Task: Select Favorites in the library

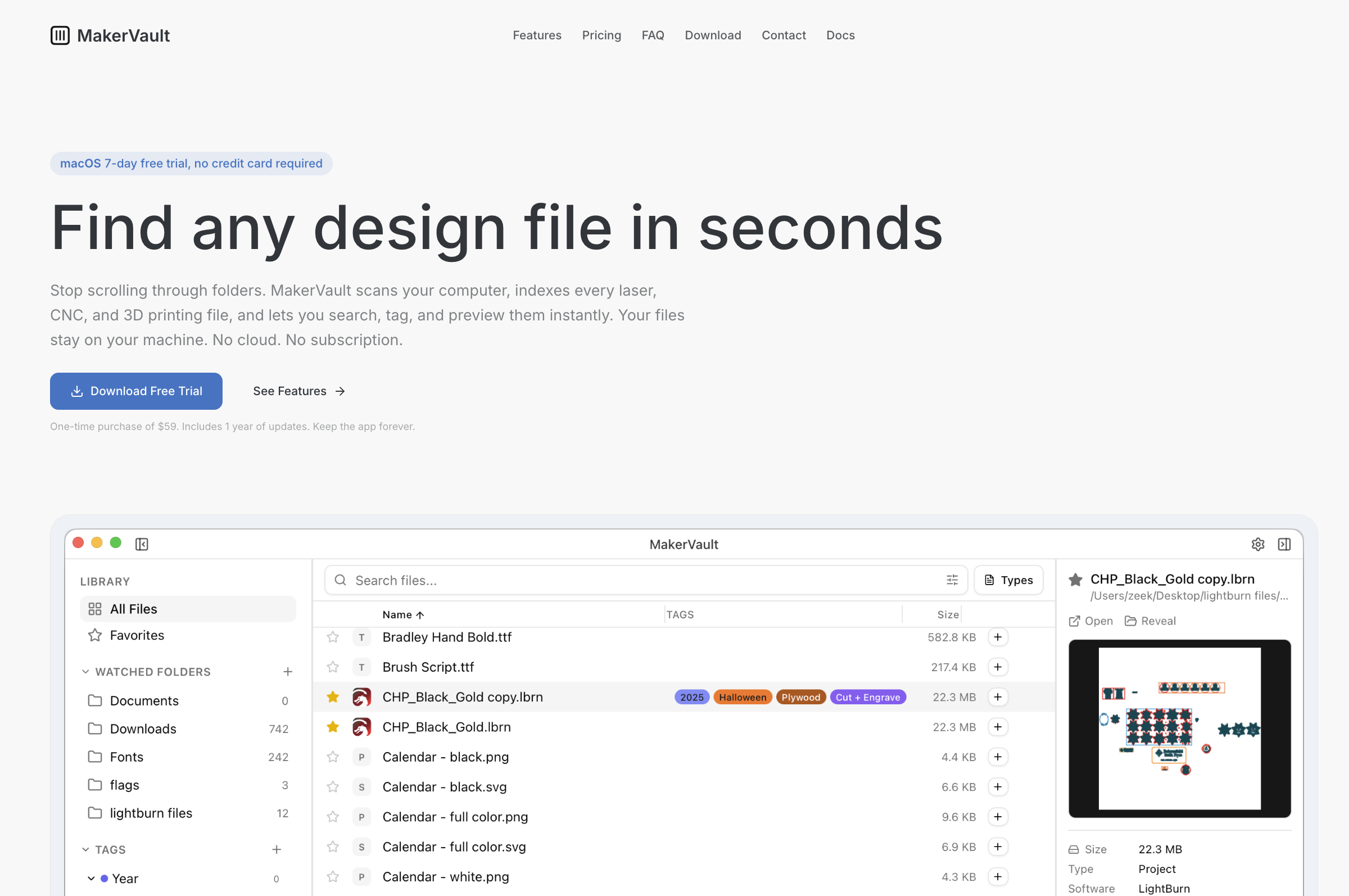Action: [188, 635]
